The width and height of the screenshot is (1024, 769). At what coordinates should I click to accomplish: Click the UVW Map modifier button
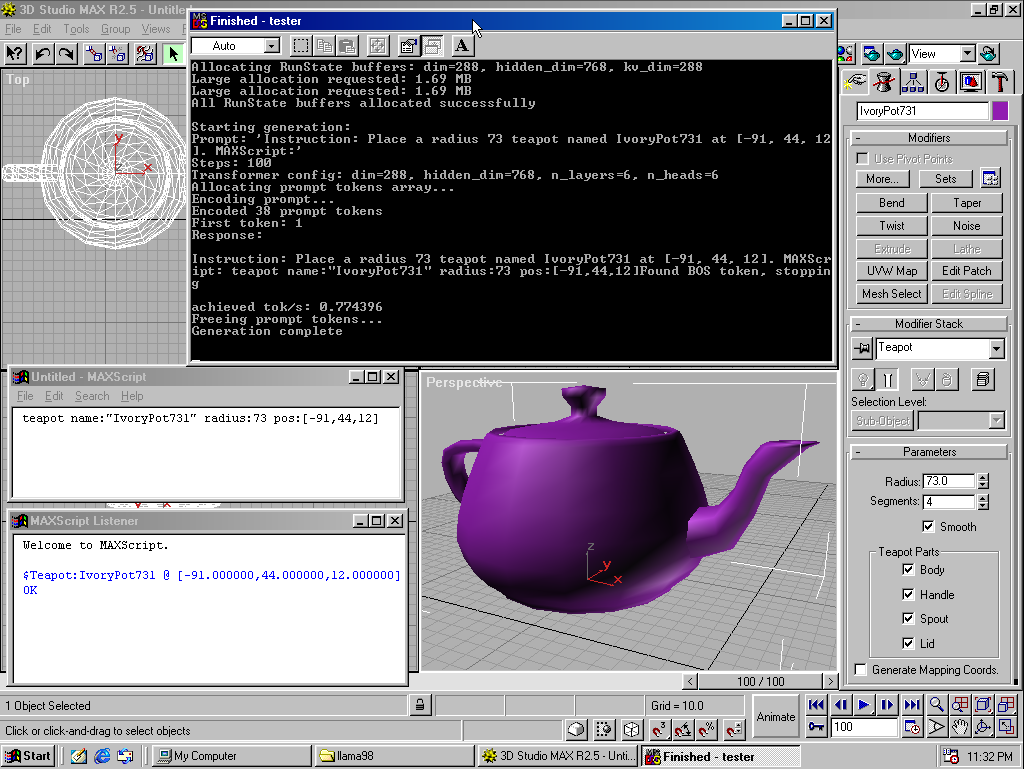[x=891, y=271]
